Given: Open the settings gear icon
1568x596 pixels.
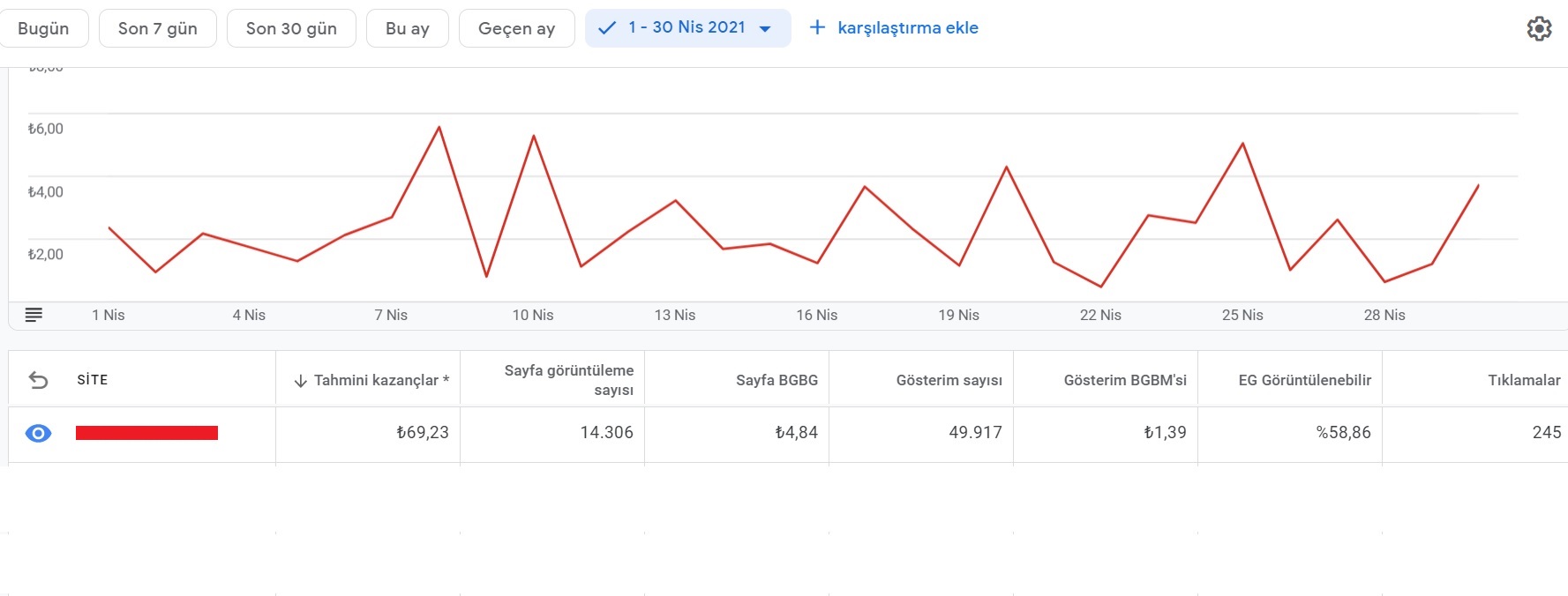Looking at the screenshot, I should [1539, 28].
